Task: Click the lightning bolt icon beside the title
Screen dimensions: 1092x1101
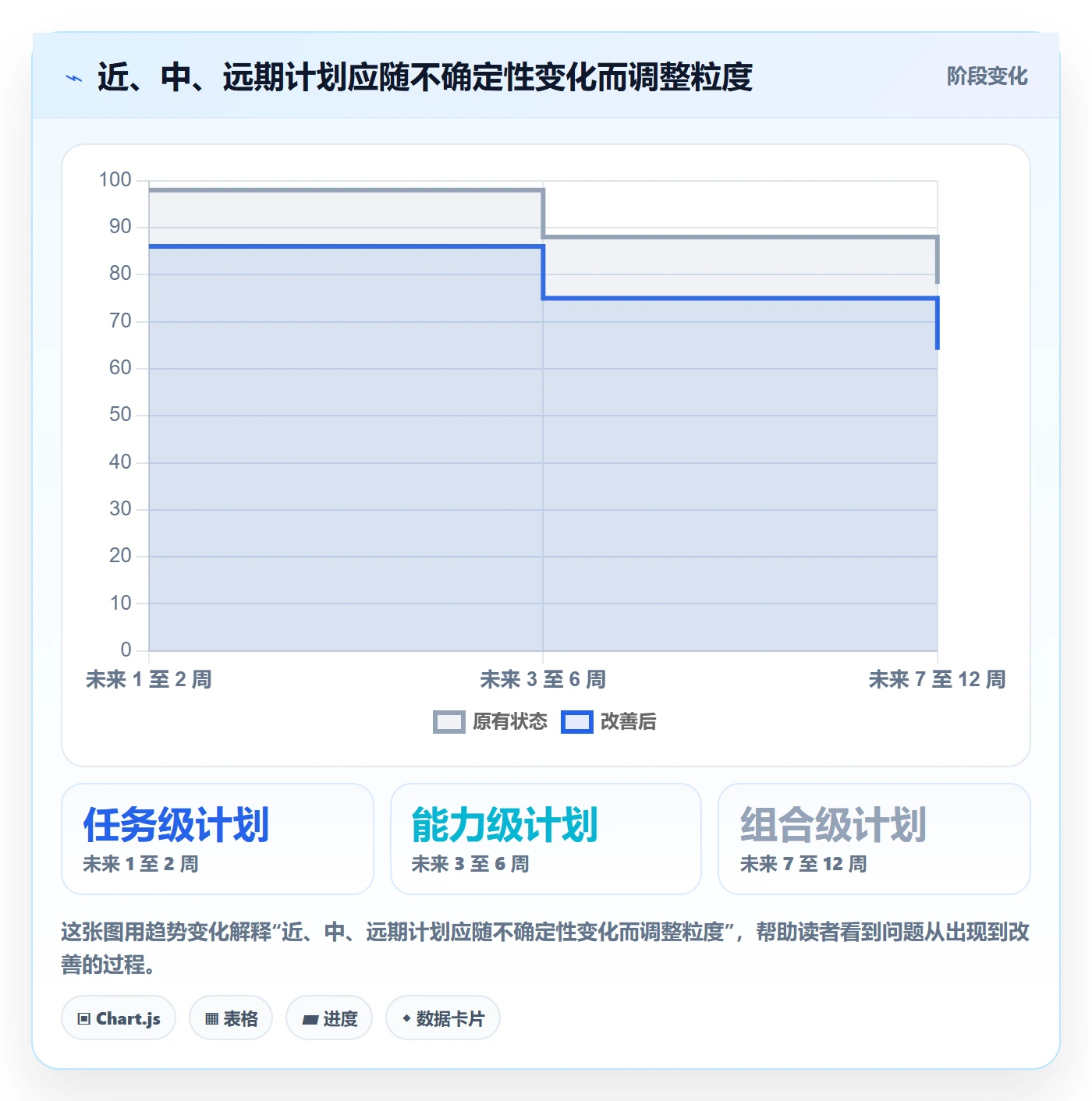Action: (74, 77)
